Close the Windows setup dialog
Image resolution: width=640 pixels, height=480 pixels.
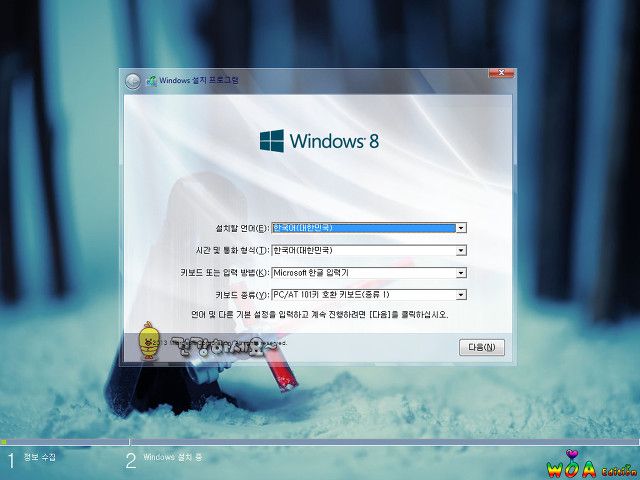coord(501,73)
